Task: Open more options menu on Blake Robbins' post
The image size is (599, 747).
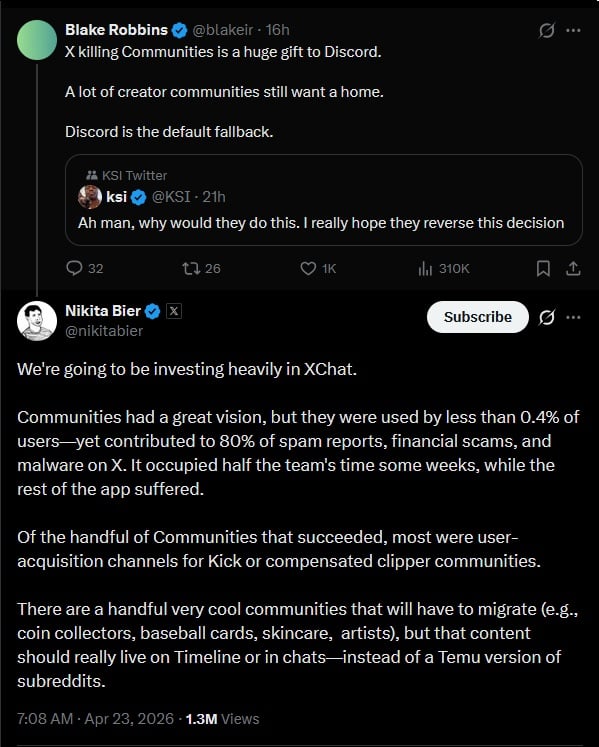Action: (573, 30)
